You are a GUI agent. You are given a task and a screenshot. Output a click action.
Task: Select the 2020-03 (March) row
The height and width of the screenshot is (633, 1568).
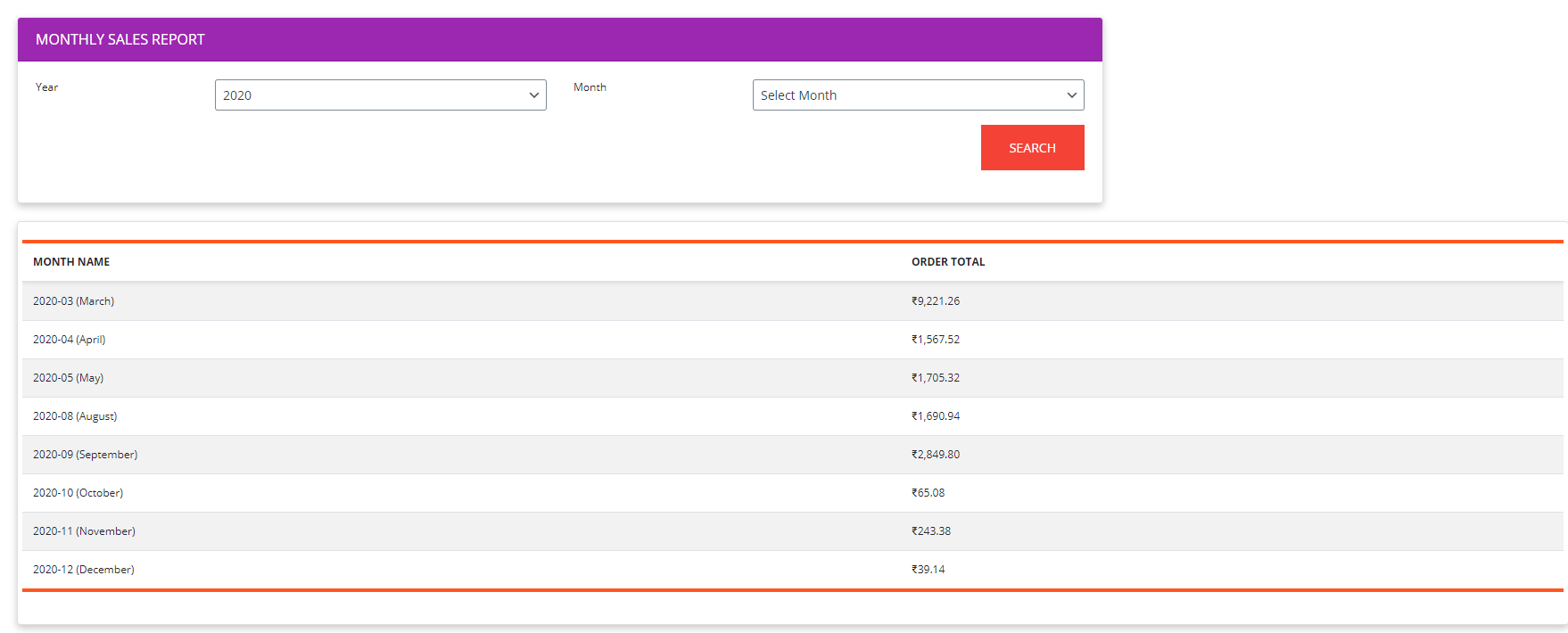point(74,301)
